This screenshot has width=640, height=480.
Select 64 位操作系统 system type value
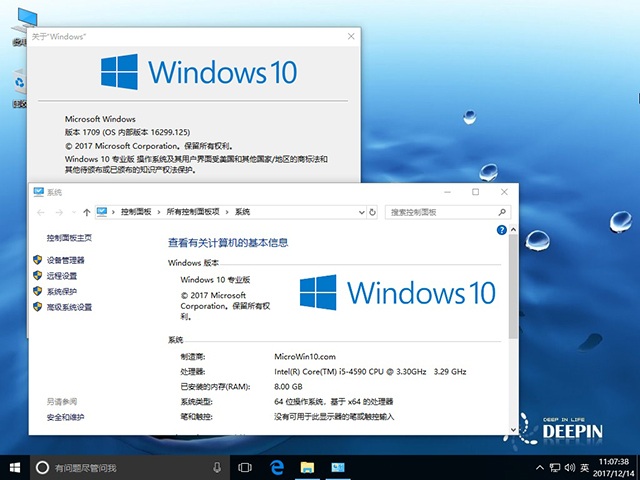point(333,402)
